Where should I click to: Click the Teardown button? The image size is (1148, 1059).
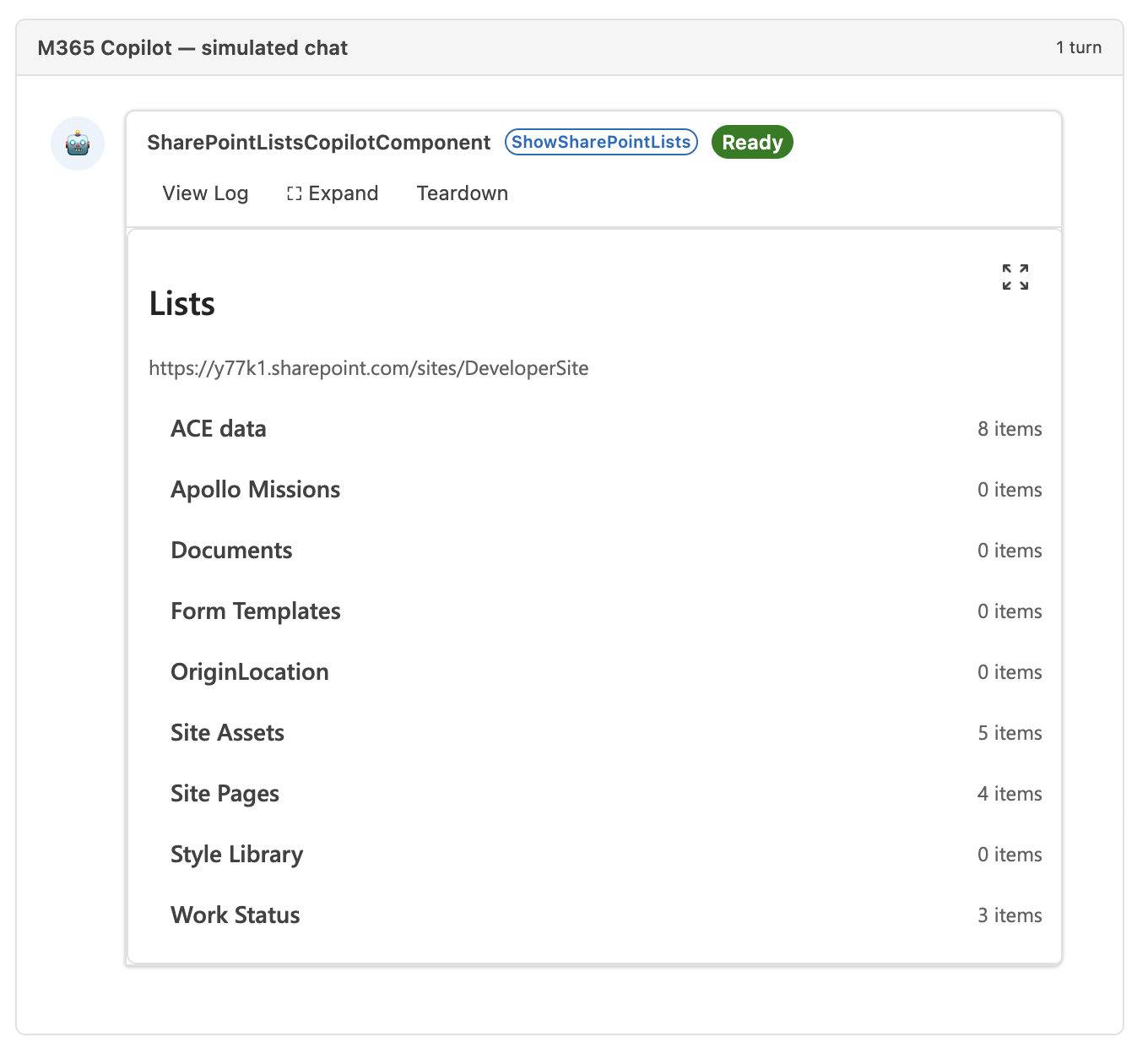click(463, 193)
